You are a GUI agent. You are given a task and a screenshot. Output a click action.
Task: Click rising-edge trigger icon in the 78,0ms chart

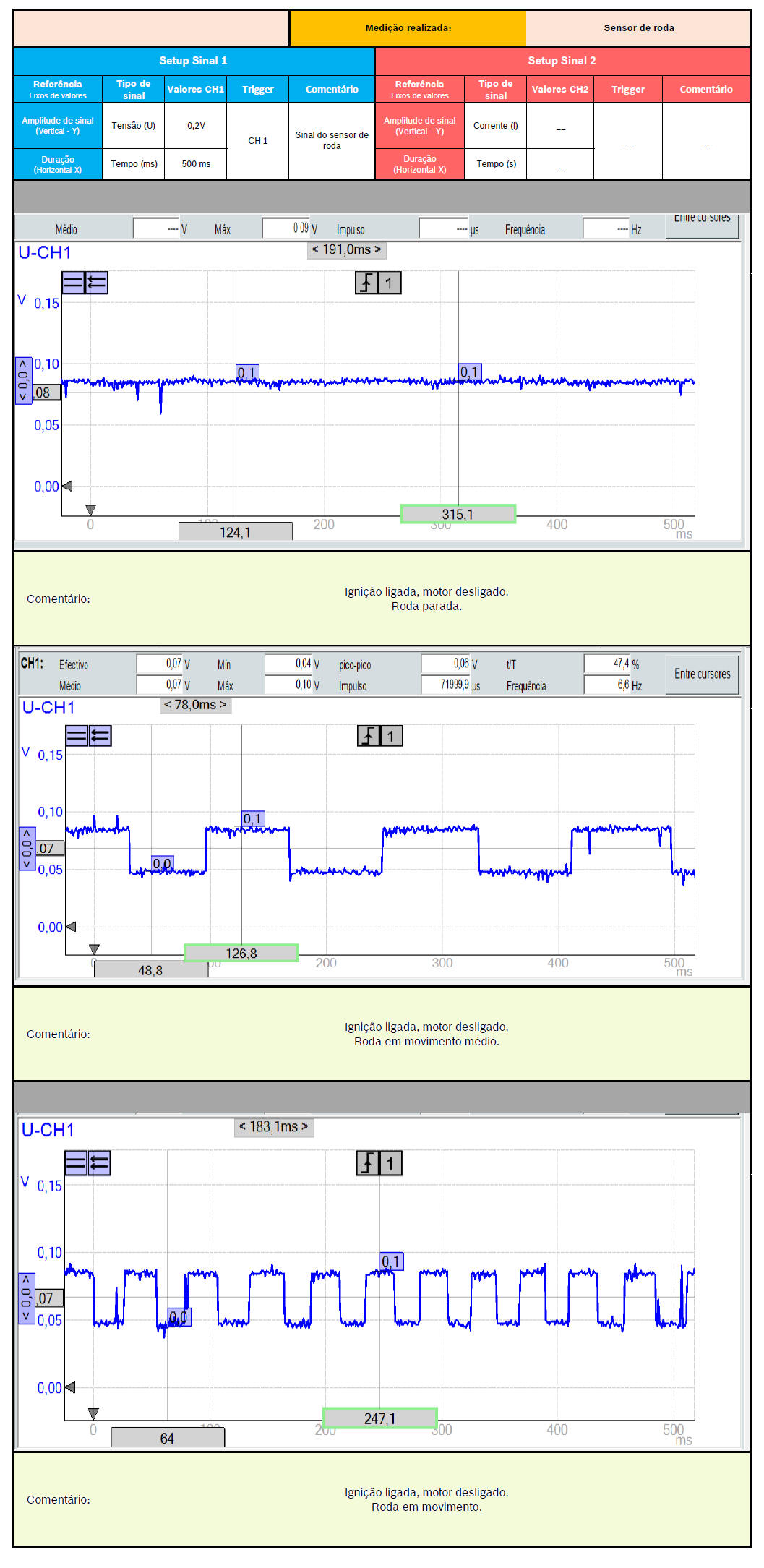coord(369,736)
